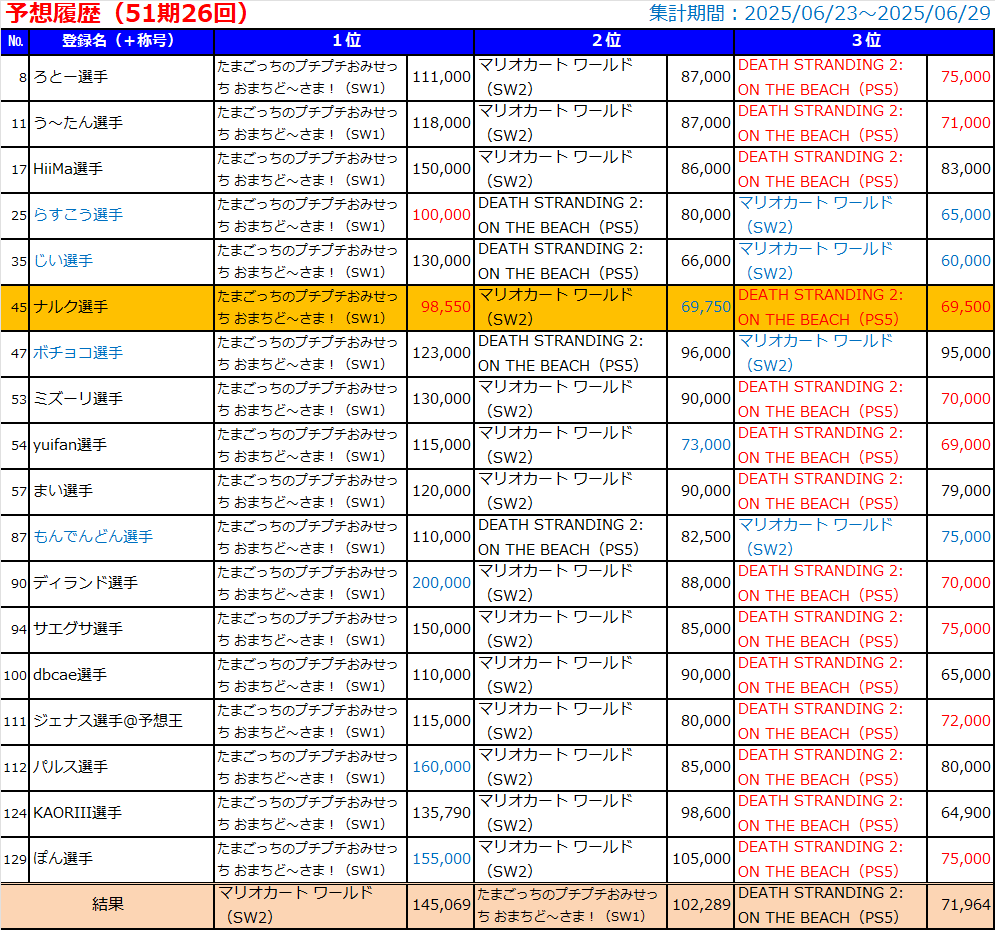
Task: Select player name yuifan選手
Action: 70,445
